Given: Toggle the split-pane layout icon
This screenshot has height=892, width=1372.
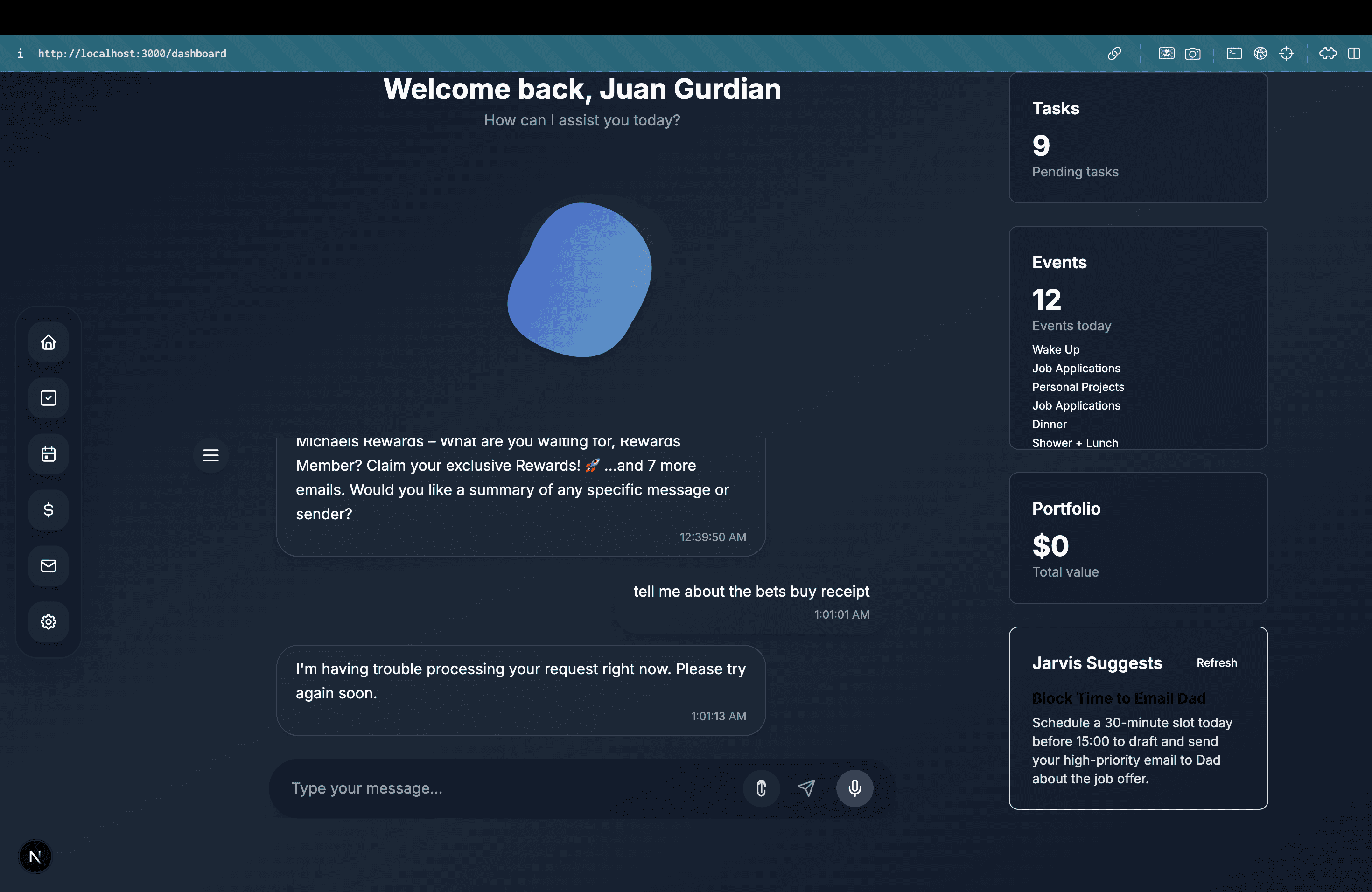Looking at the screenshot, I should (x=1354, y=53).
